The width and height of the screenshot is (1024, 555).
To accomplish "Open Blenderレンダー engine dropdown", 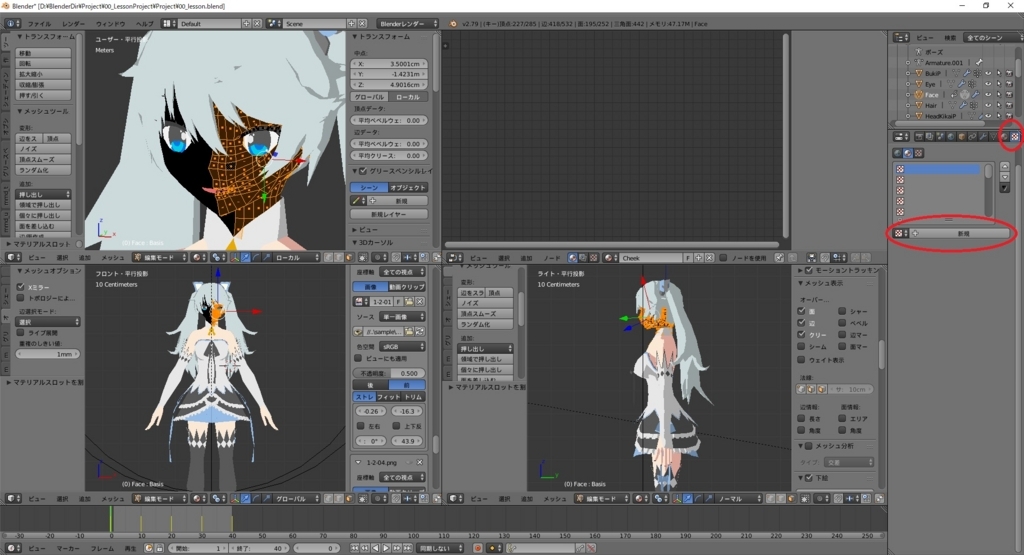I will 408,24.
